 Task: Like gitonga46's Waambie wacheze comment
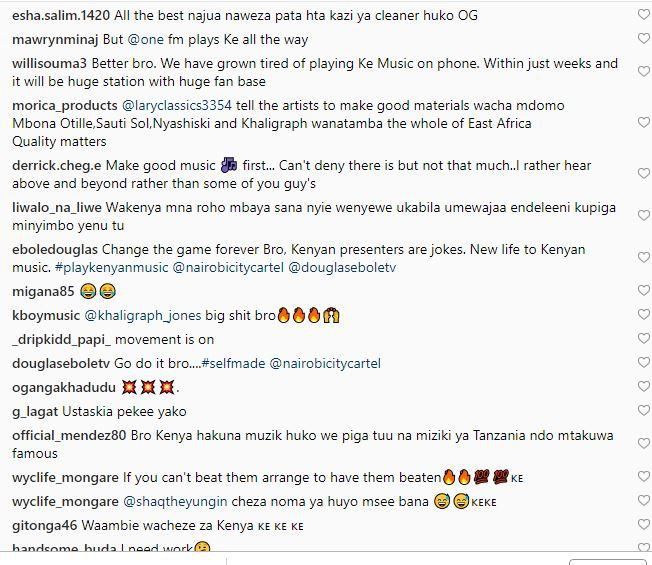coord(644,524)
